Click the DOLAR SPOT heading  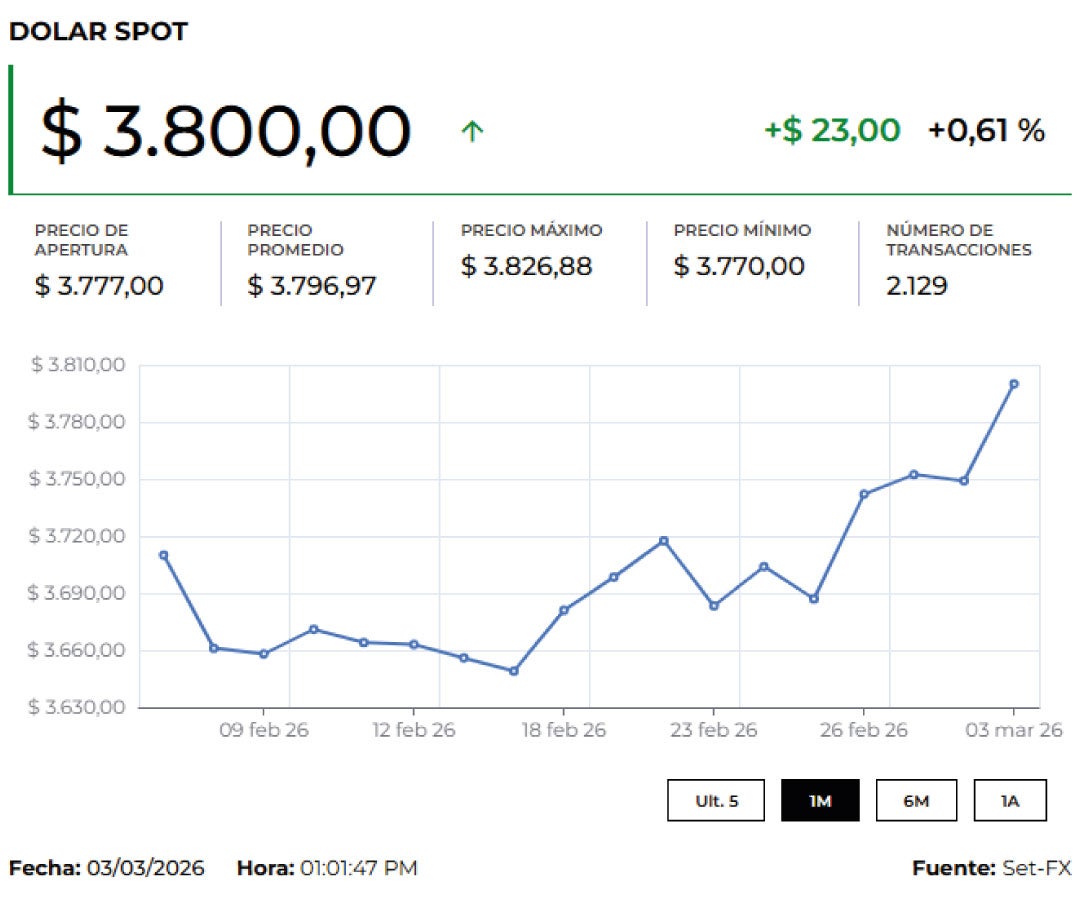click(98, 32)
